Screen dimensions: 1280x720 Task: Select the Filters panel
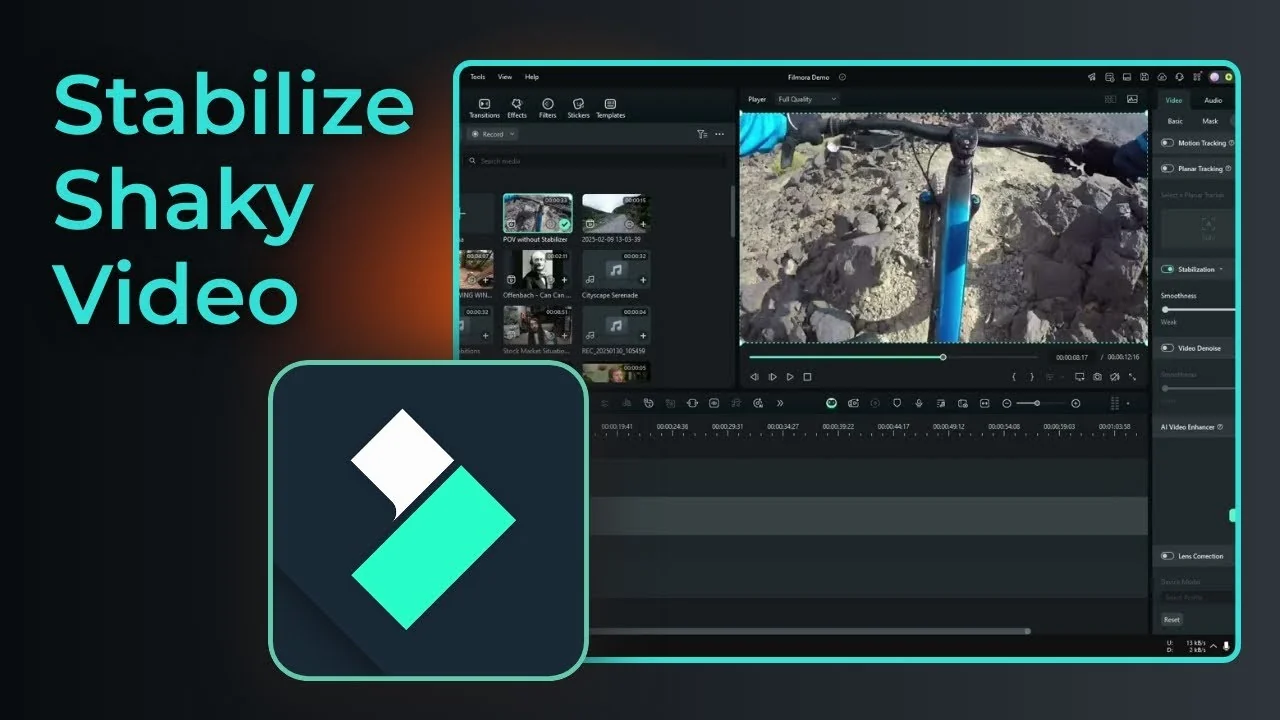(x=548, y=107)
